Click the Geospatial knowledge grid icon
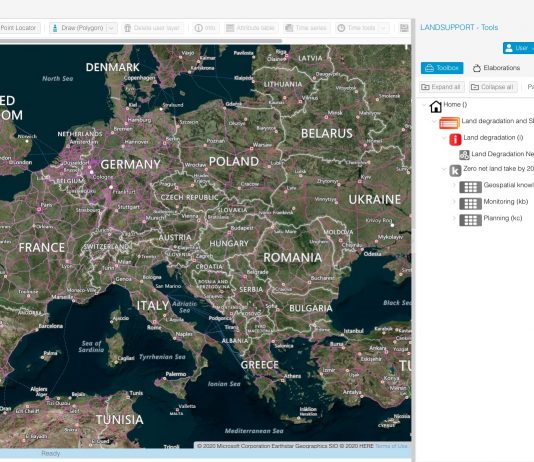The height and width of the screenshot is (462, 534). (x=470, y=187)
